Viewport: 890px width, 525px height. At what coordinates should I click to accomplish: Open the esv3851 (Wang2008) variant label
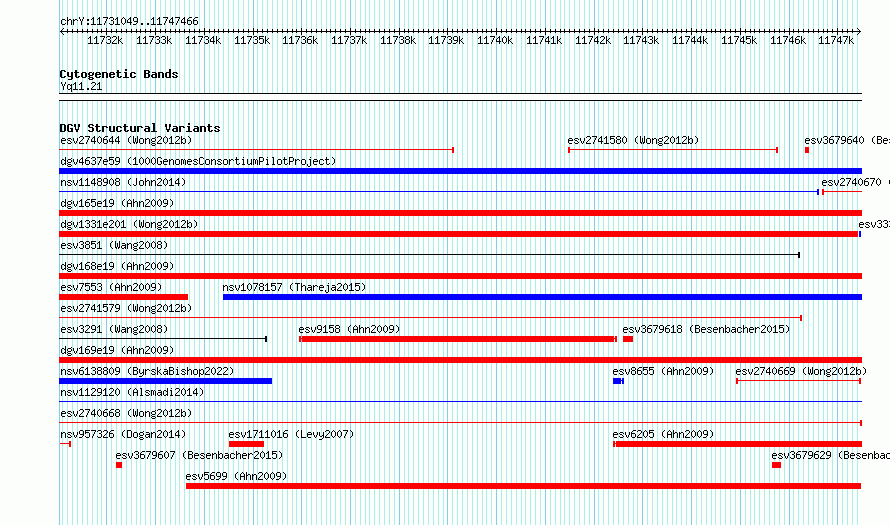114,245
